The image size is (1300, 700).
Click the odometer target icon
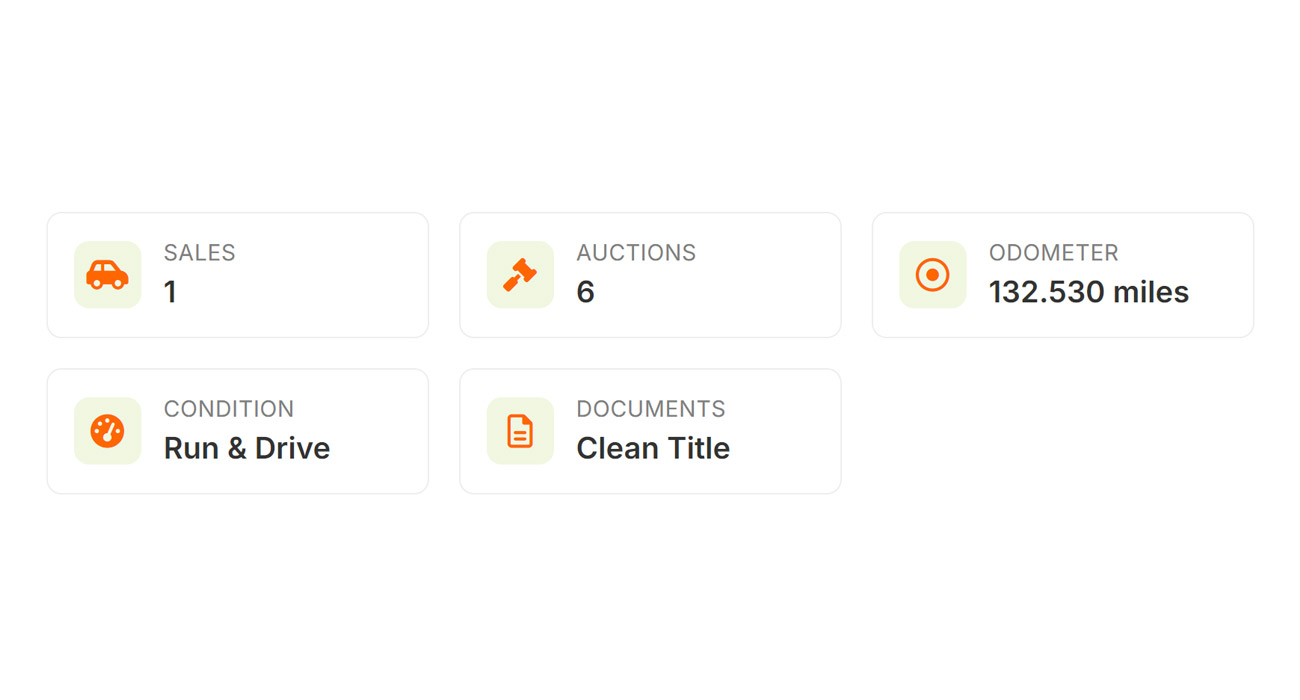(x=932, y=275)
